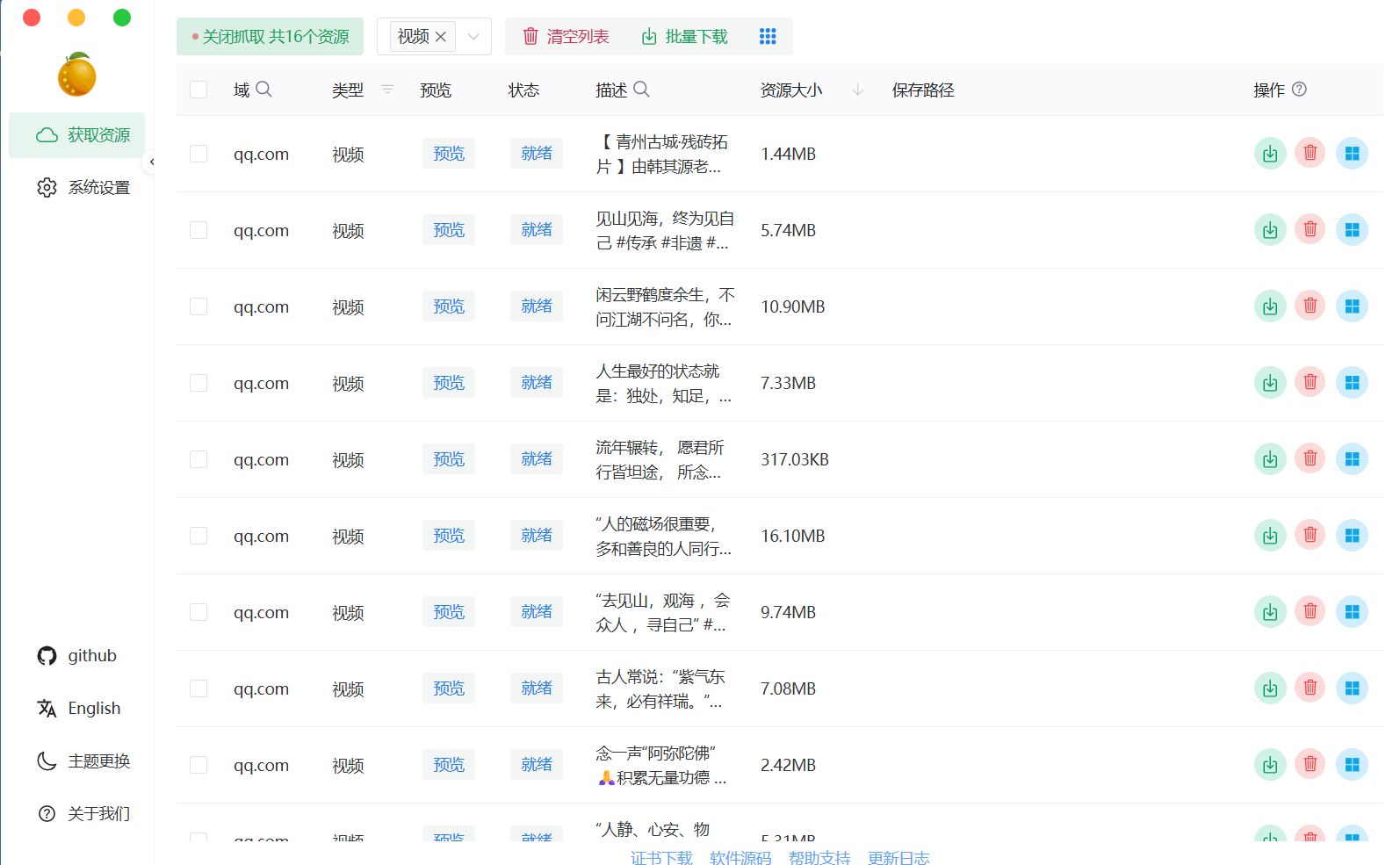Sort by resource size arrow

click(857, 90)
